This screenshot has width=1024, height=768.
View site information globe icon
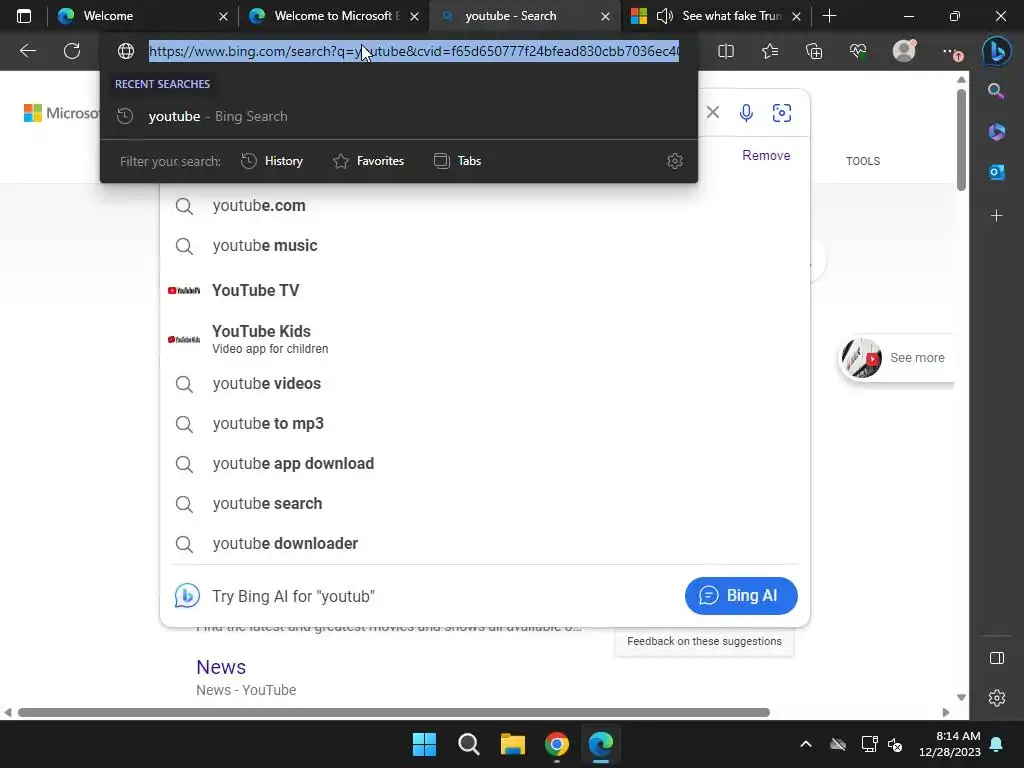click(125, 51)
